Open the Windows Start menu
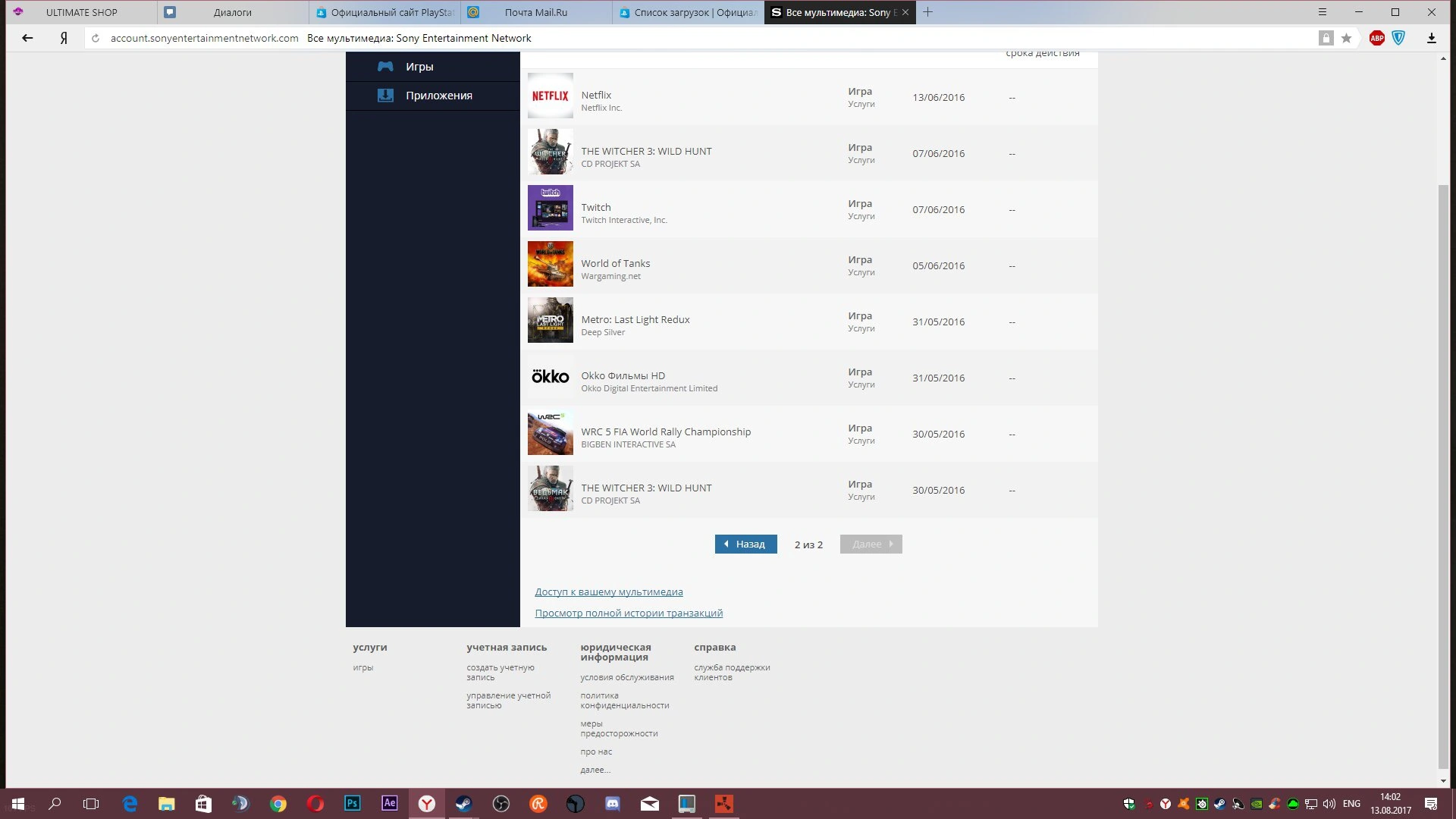1456x819 pixels. 18,804
